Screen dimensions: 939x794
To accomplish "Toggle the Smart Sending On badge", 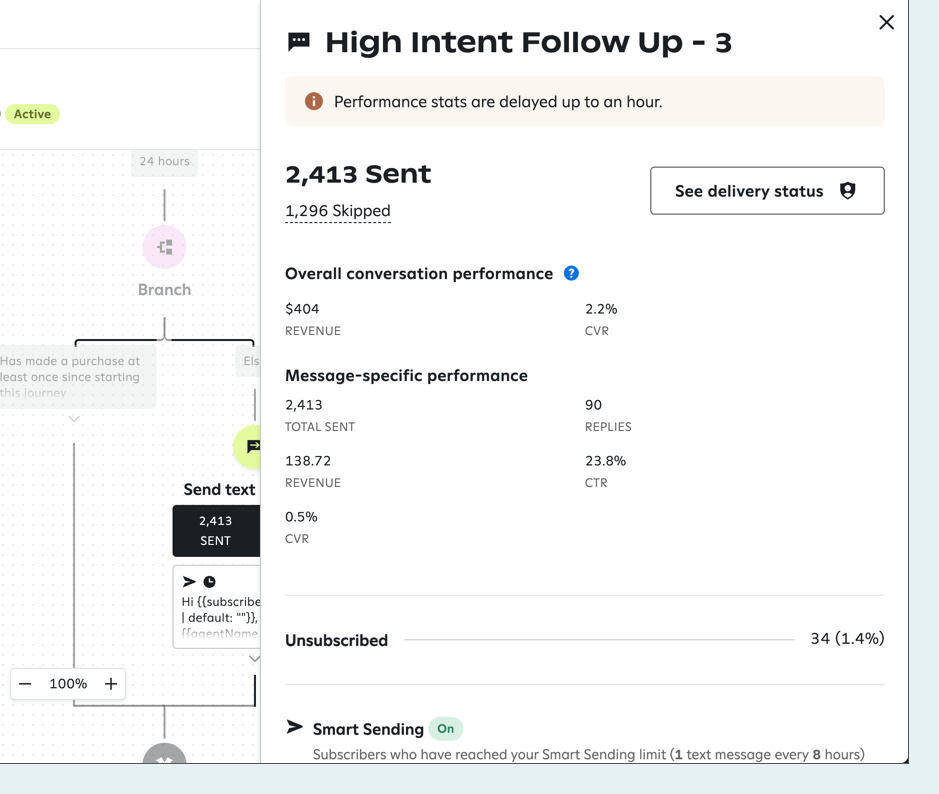I will [446, 729].
